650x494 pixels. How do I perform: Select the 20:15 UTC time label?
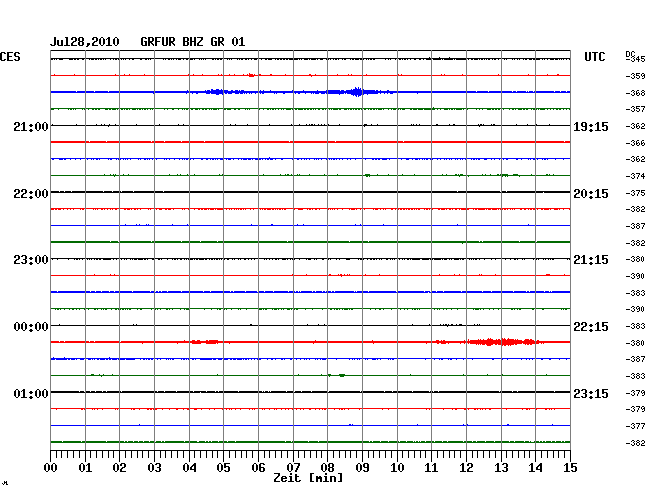591,194
